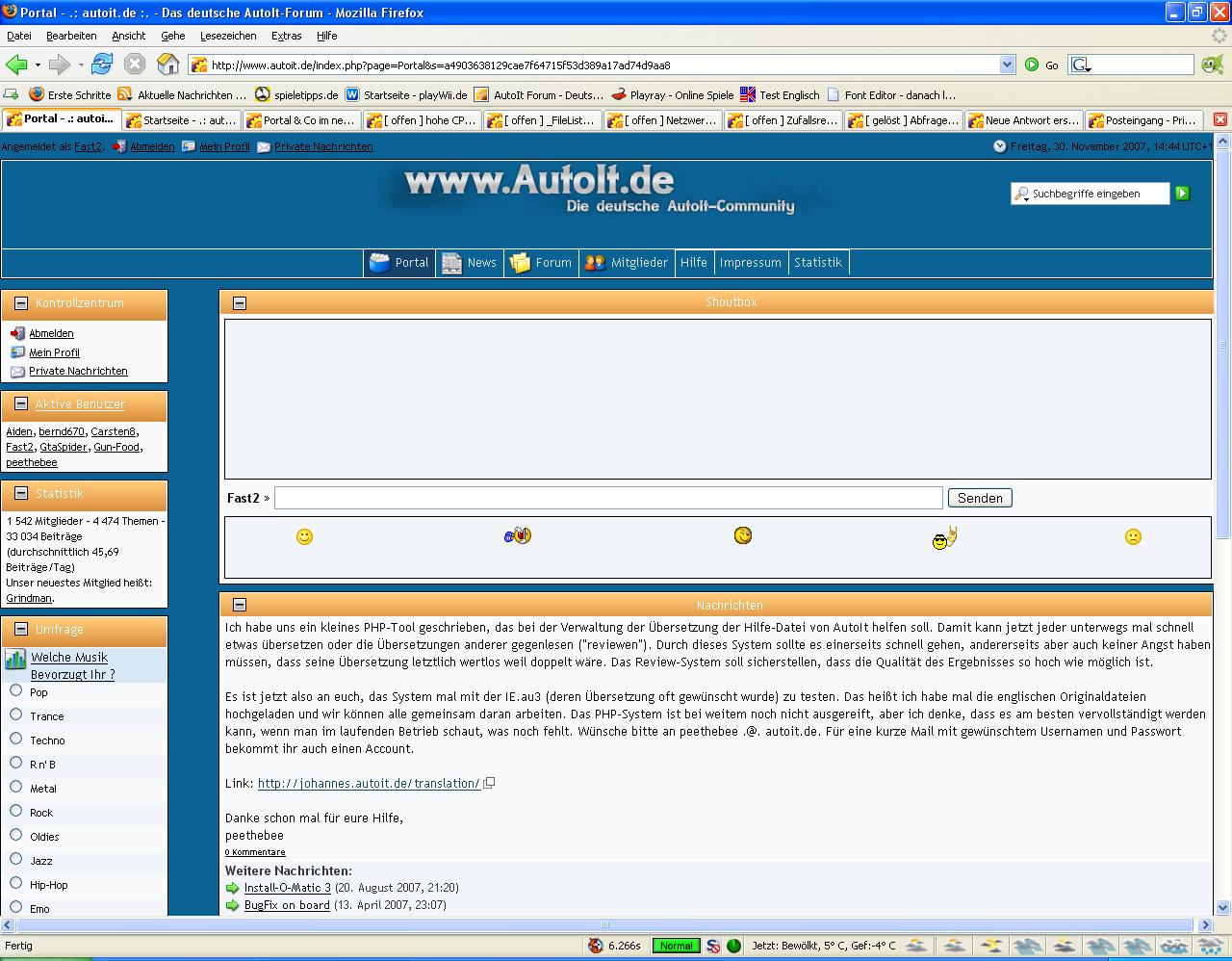Collapse the Kontrollzentrum box
The width and height of the screenshot is (1232, 961).
20,303
